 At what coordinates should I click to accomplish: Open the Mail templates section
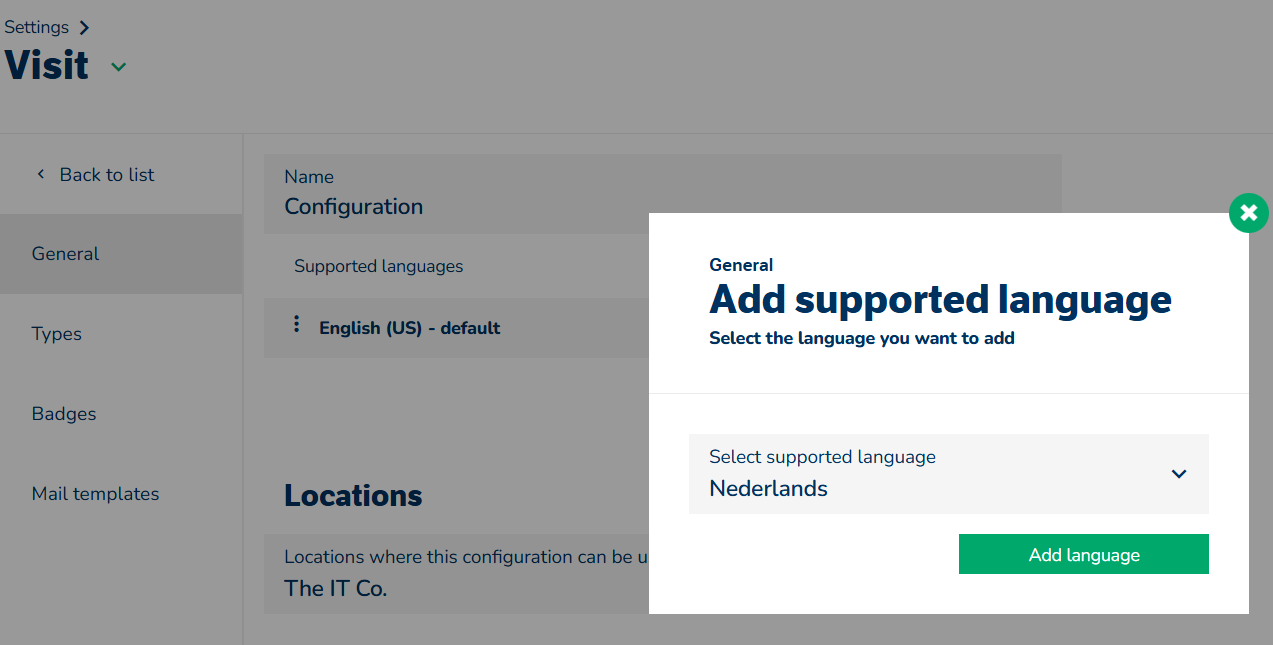(95, 494)
